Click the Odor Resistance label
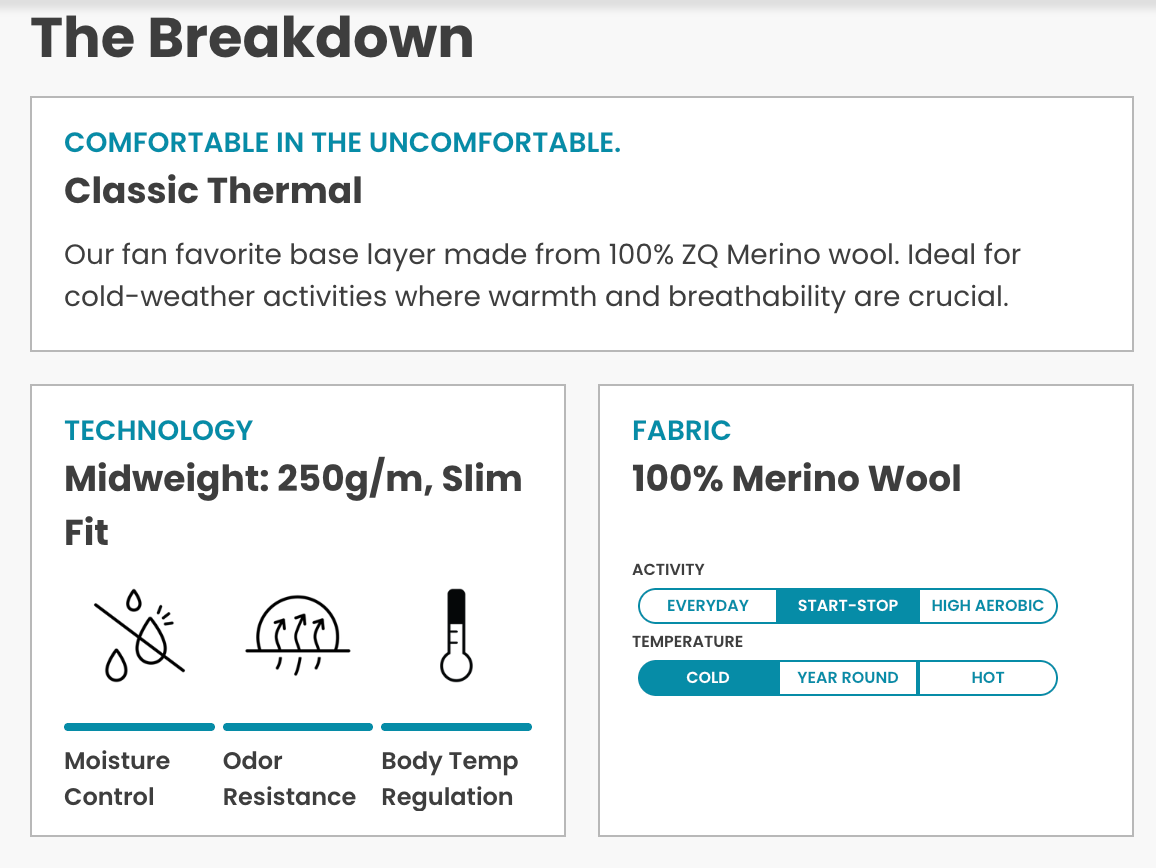Image resolution: width=1156 pixels, height=868 pixels. pos(289,779)
